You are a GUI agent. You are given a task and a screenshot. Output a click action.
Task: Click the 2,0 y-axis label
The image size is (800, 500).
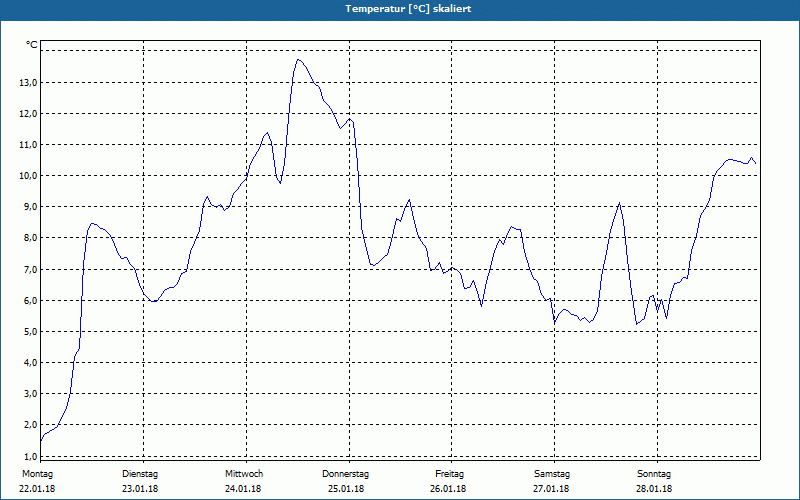(30, 425)
